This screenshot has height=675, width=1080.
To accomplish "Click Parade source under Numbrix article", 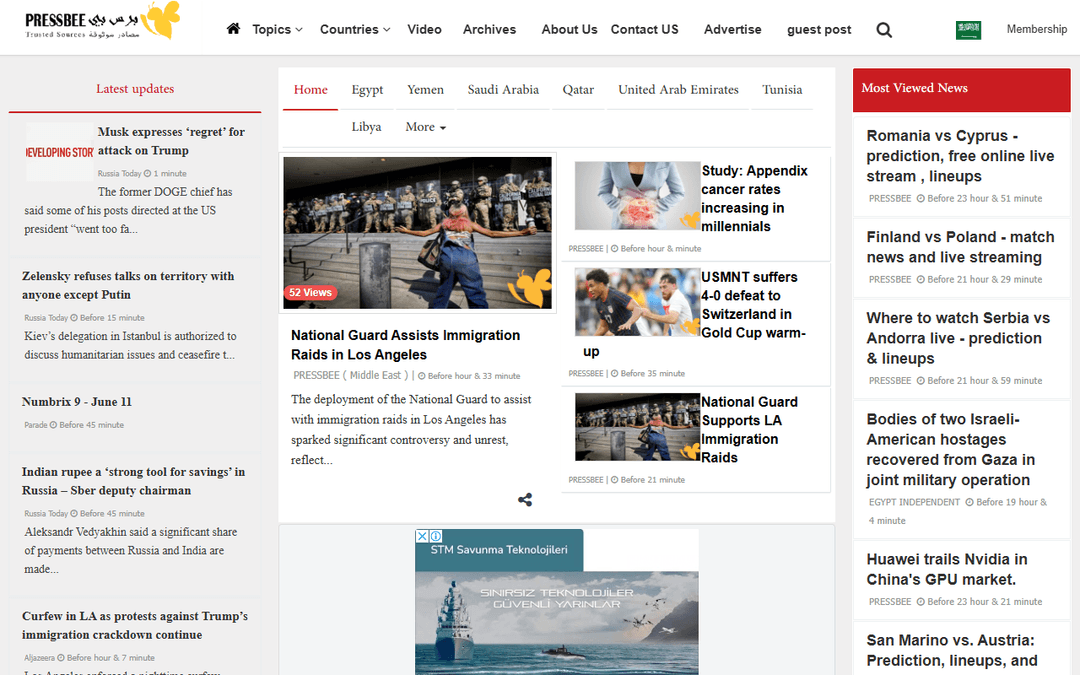I will pos(36,425).
